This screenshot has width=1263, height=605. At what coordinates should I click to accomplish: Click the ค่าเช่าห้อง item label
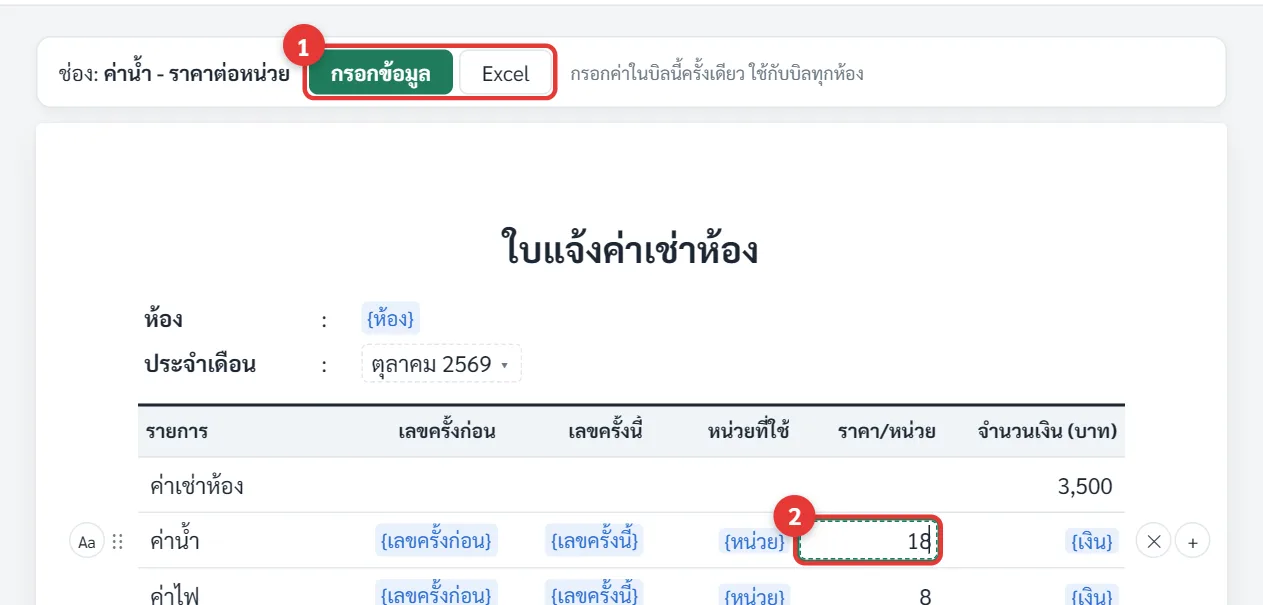click(195, 487)
